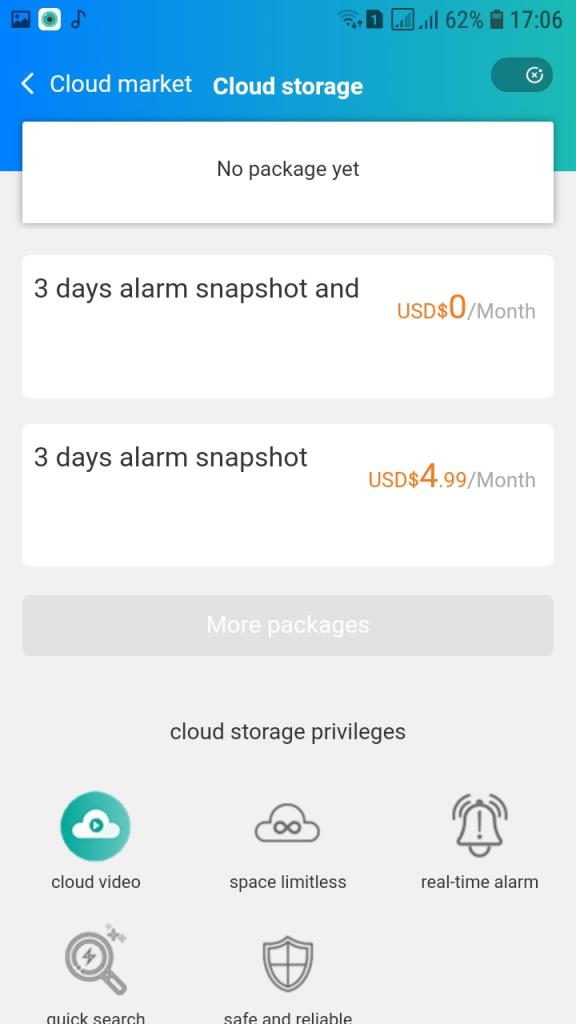
Task: Tap the battery indicator in status bar
Action: (x=497, y=20)
